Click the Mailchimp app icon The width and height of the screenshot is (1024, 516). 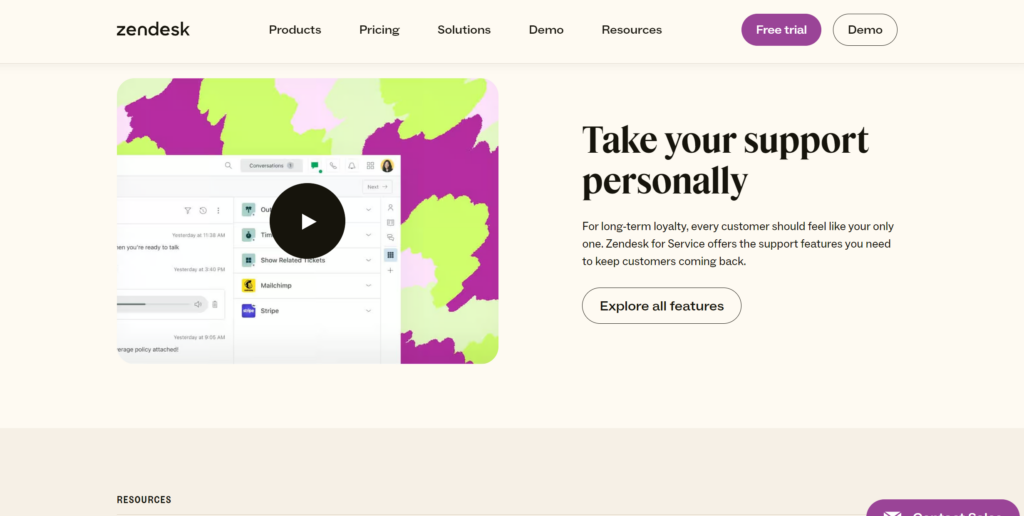248,285
